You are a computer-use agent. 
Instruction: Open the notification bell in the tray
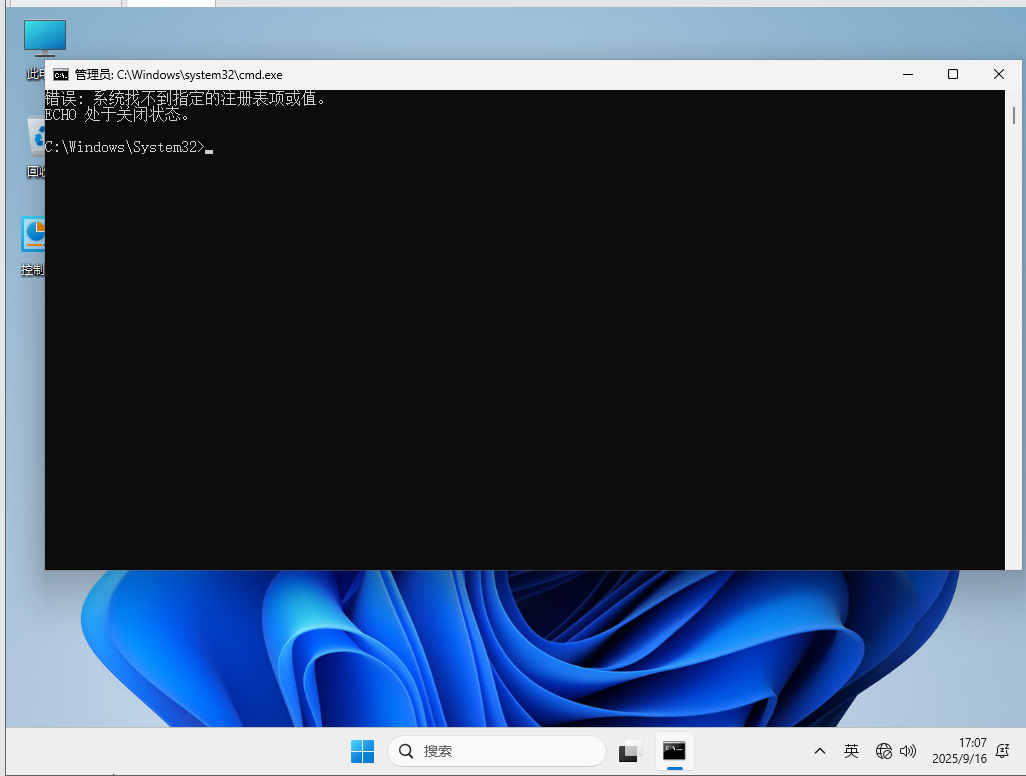(1003, 751)
